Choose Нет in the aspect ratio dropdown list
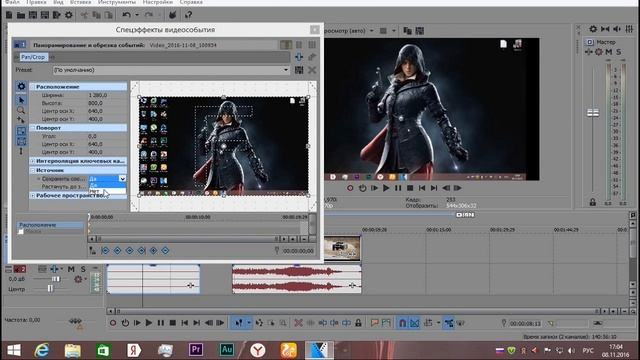Viewport: 640px width, 360px height. point(107,191)
